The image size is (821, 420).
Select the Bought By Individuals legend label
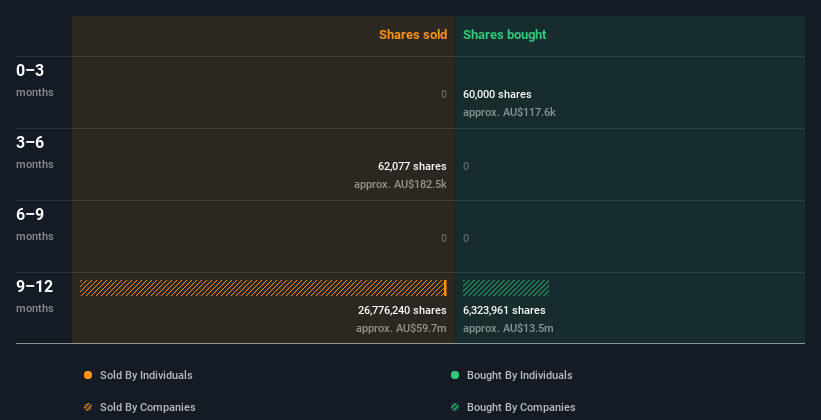tap(519, 375)
